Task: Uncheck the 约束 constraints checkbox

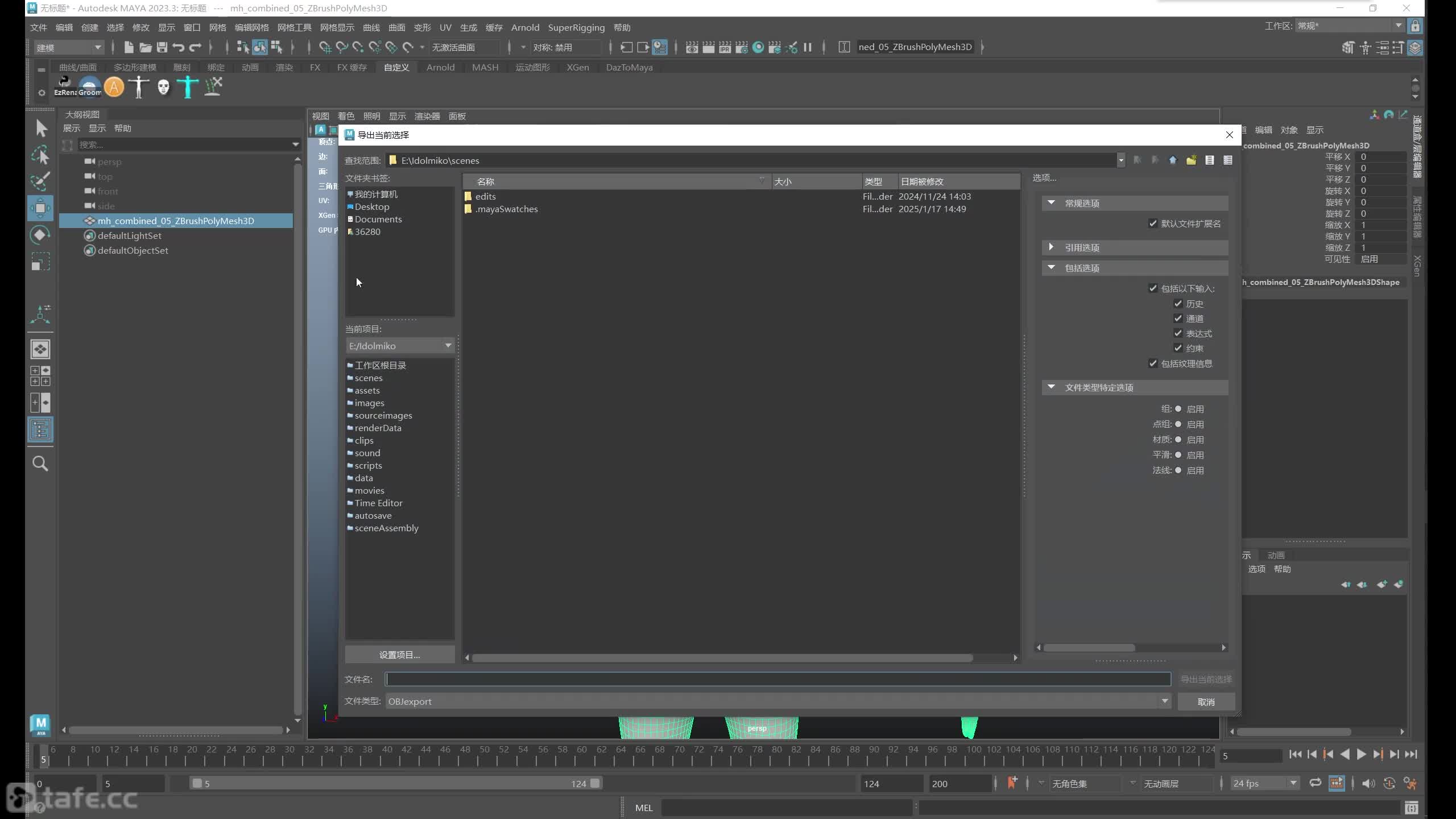Action: [x=1178, y=348]
